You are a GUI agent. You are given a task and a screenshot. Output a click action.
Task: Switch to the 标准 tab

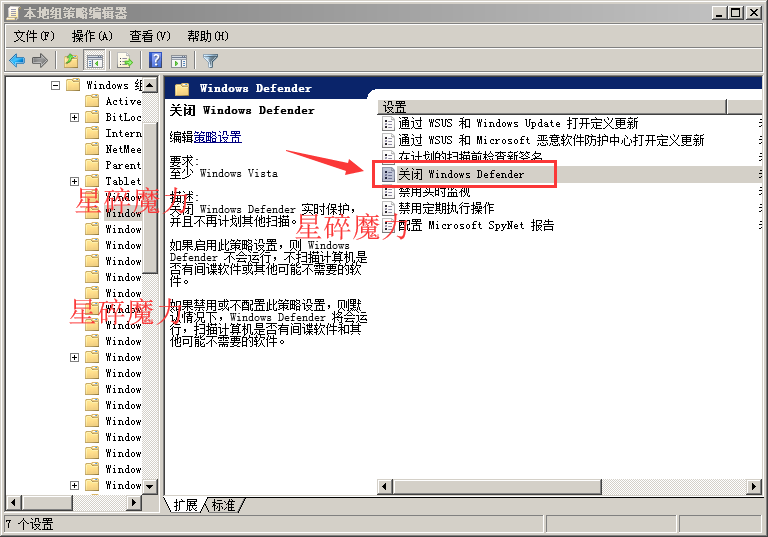[224, 505]
